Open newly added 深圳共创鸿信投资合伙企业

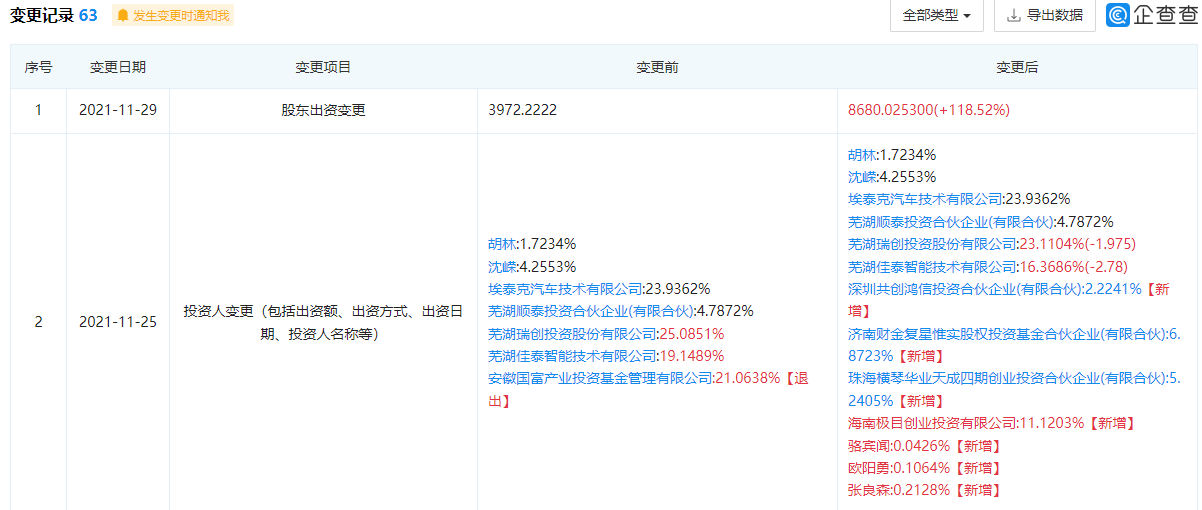point(965,289)
